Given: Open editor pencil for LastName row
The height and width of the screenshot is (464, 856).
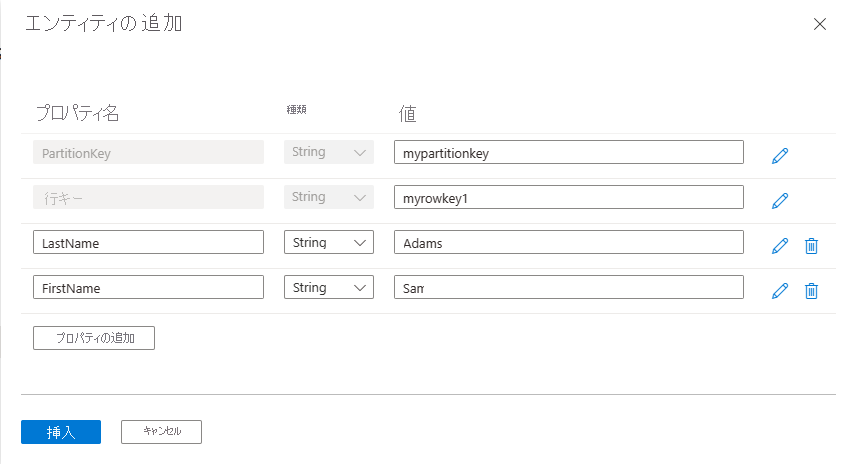Looking at the screenshot, I should [x=780, y=246].
